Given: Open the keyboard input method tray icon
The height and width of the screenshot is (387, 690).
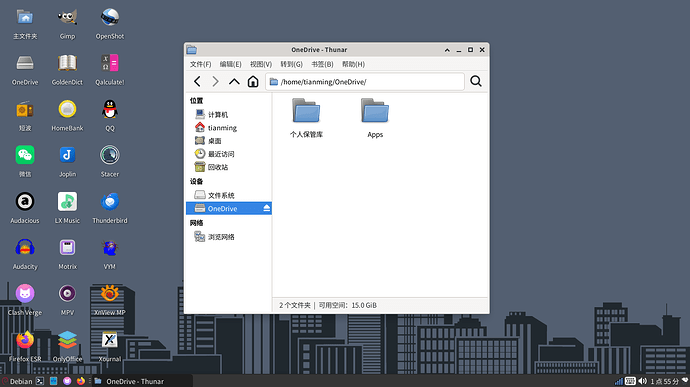Looking at the screenshot, I should point(630,381).
